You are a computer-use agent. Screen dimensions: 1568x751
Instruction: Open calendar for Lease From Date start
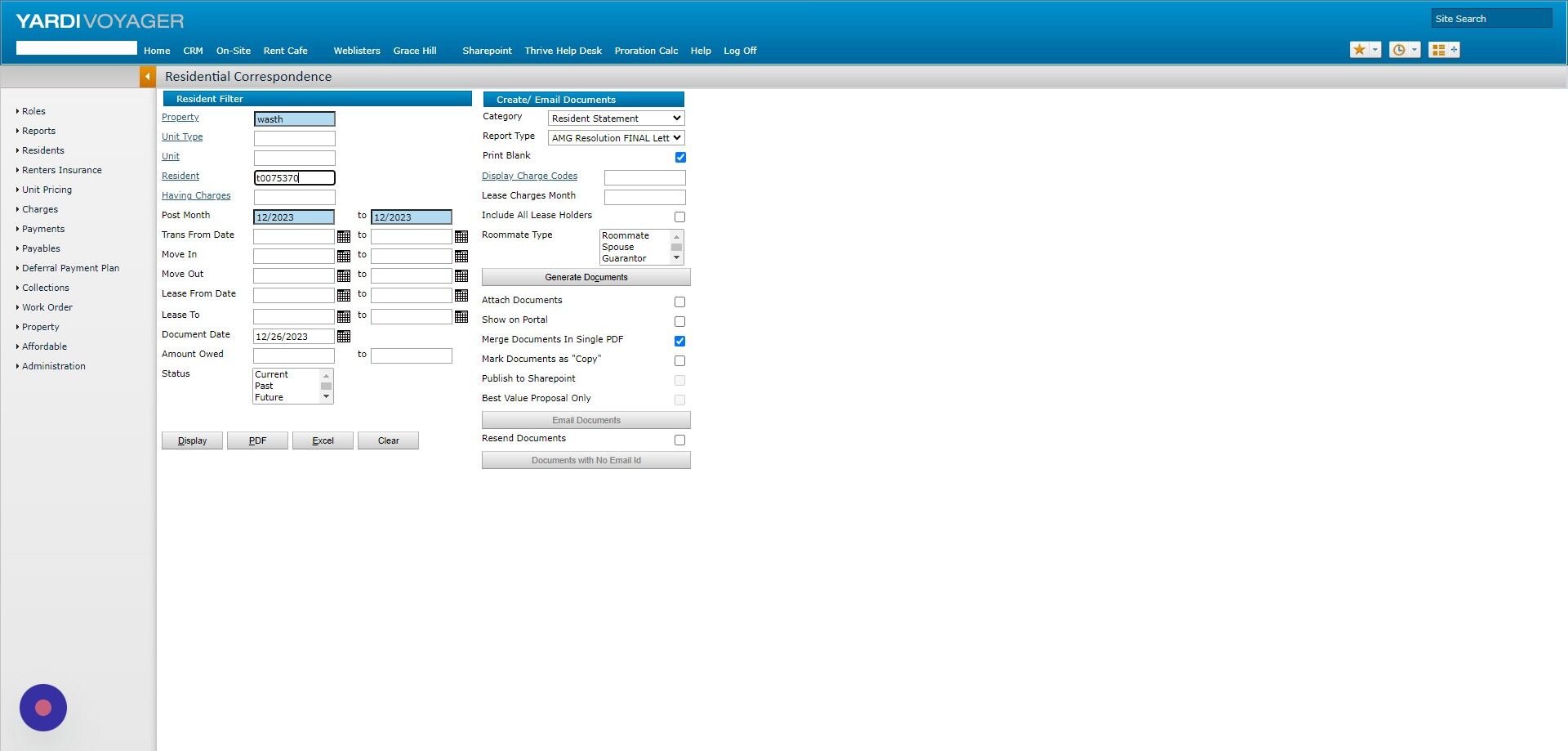click(344, 295)
